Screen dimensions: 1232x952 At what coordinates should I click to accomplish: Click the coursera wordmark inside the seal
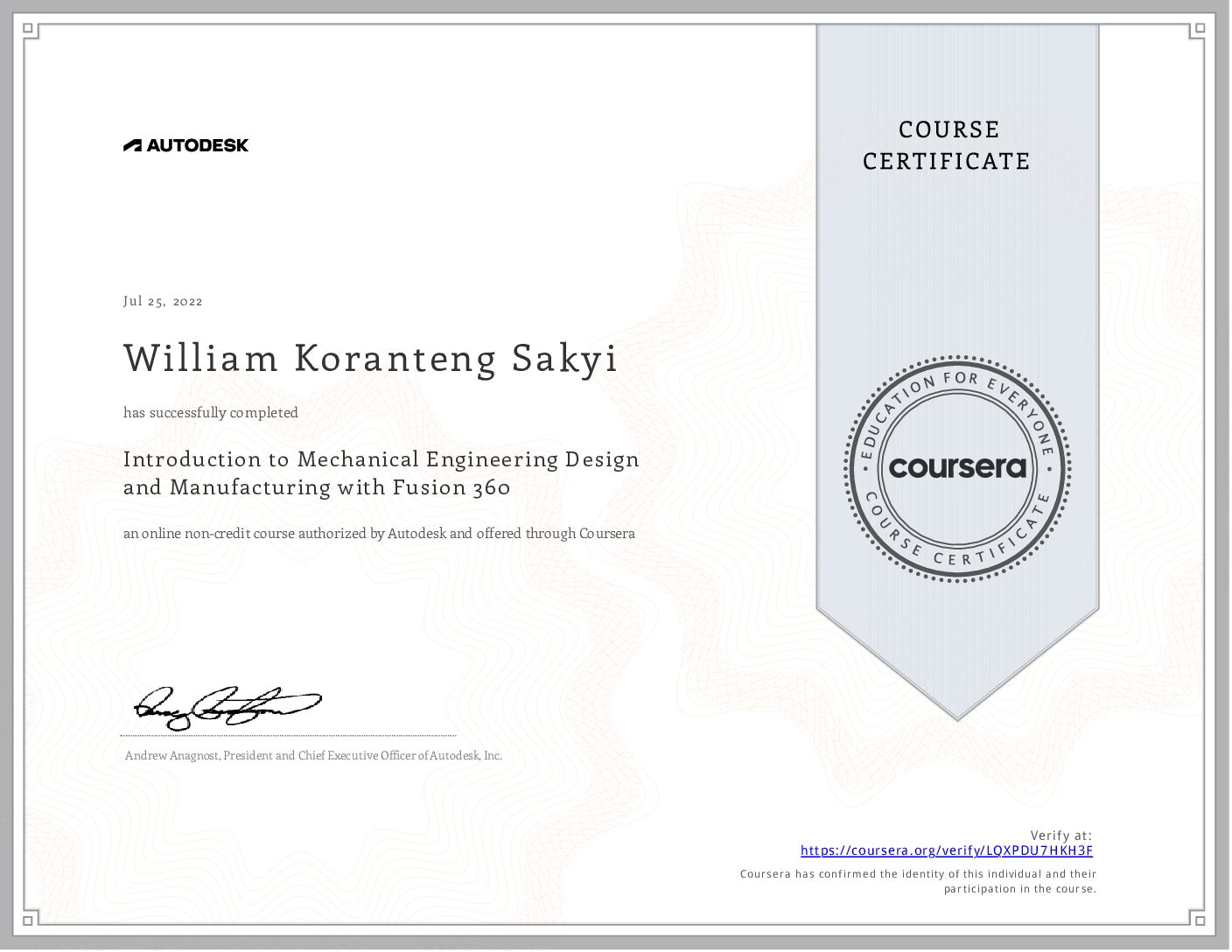click(x=957, y=467)
